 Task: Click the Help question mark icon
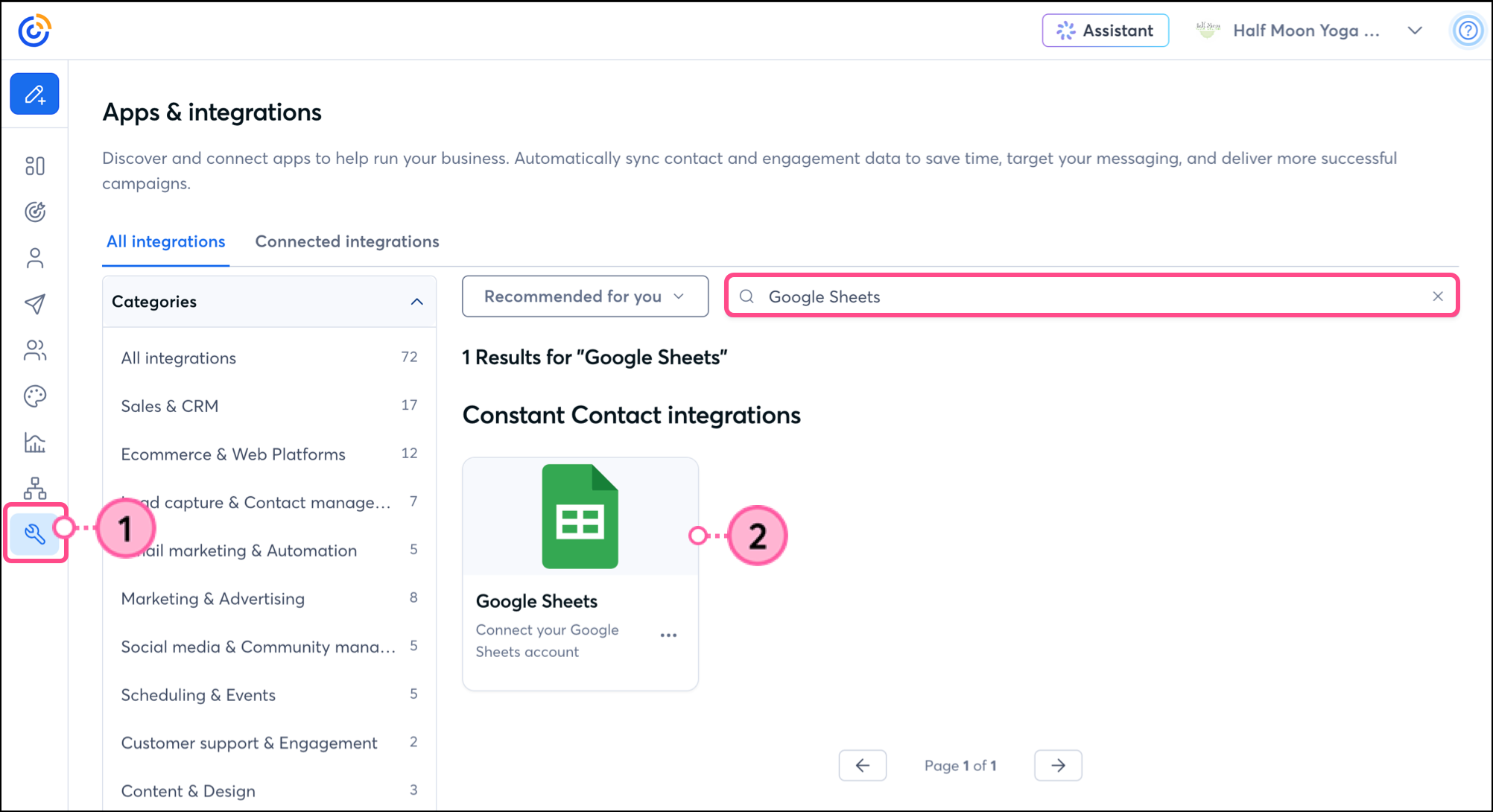pos(1468,31)
